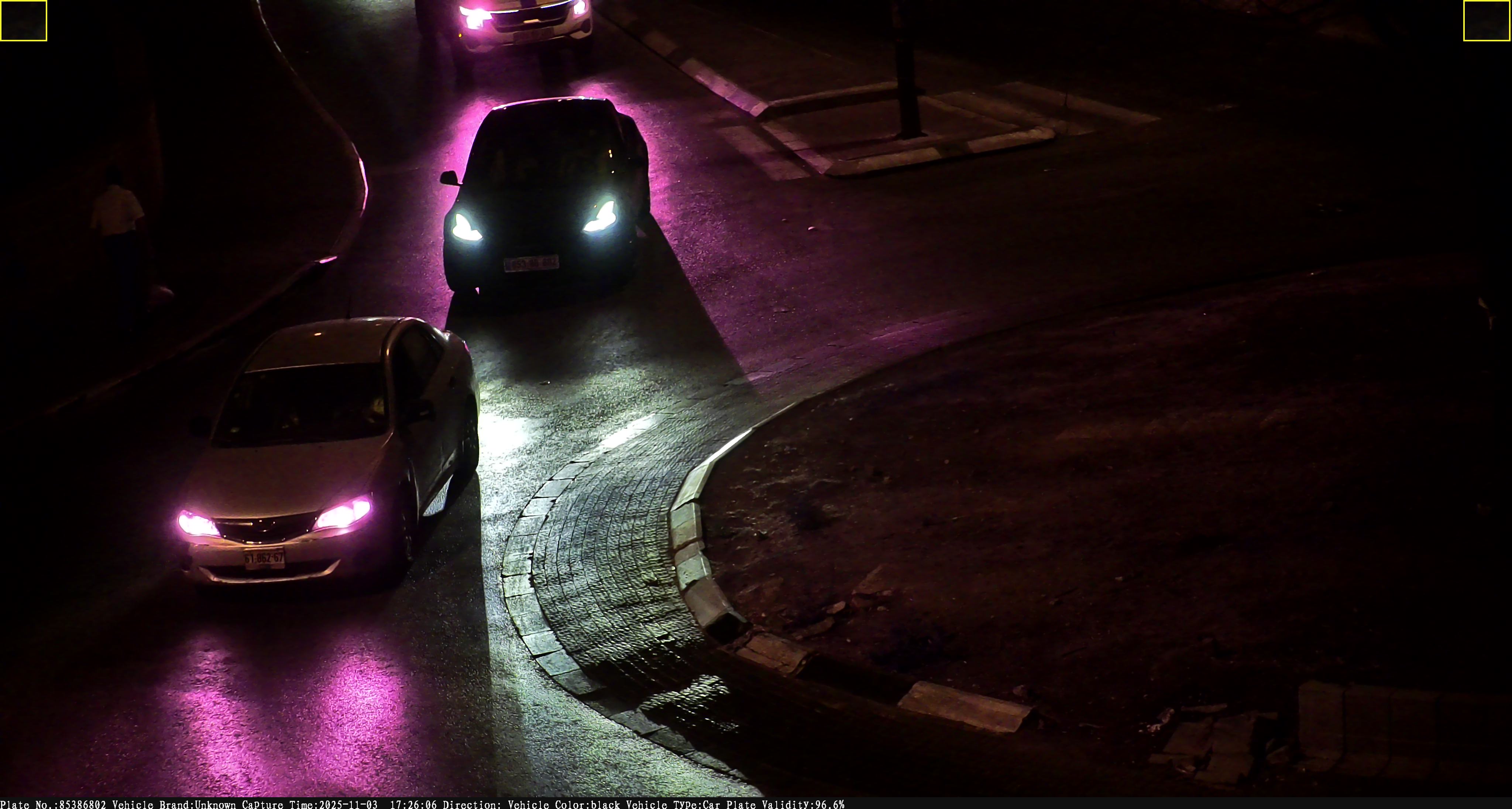This screenshot has width=1512, height=809.
Task: Click the Plate No. 85386802 text
Action: pyautogui.click(x=54, y=804)
